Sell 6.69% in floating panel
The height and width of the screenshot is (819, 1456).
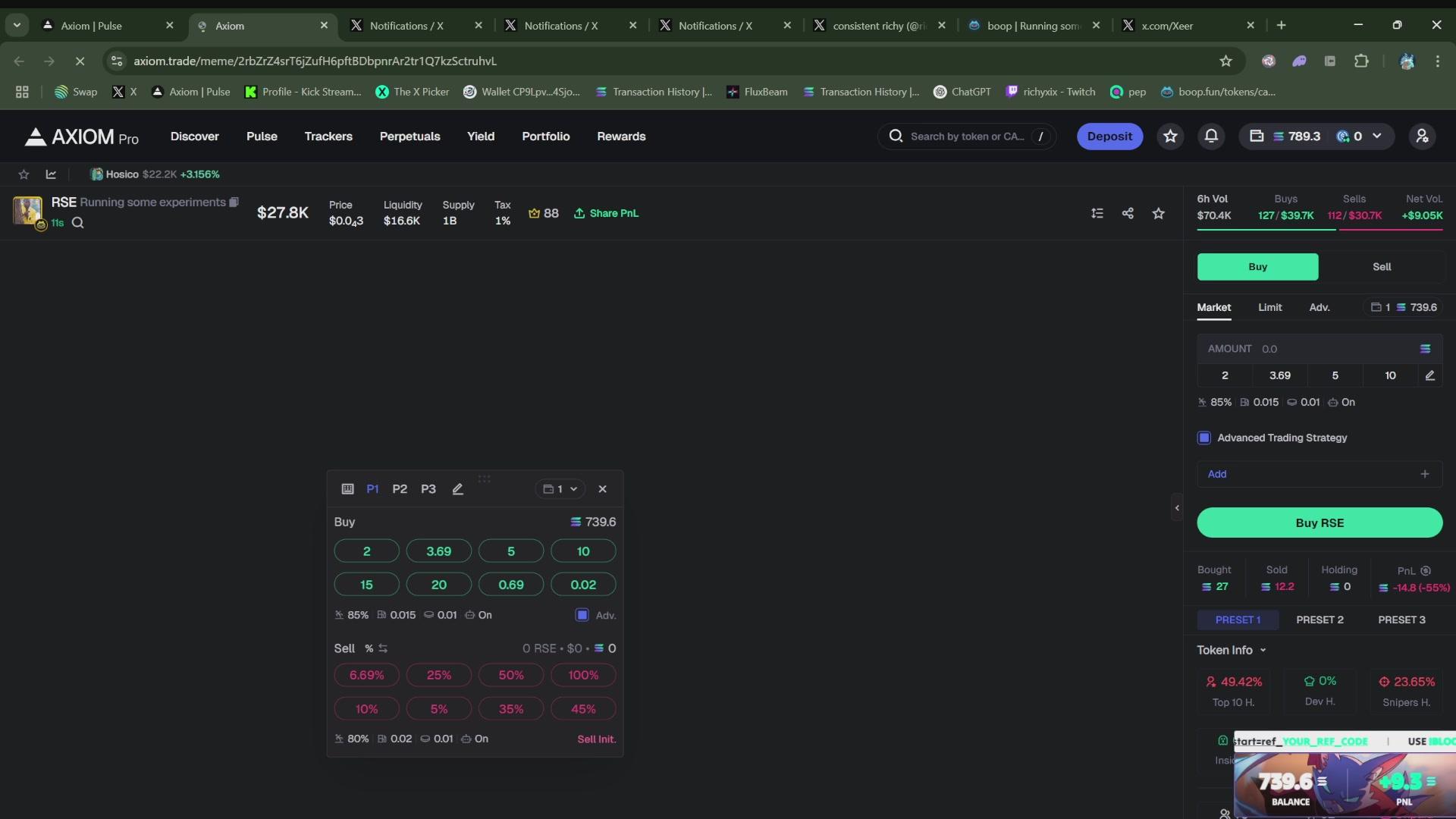366,675
